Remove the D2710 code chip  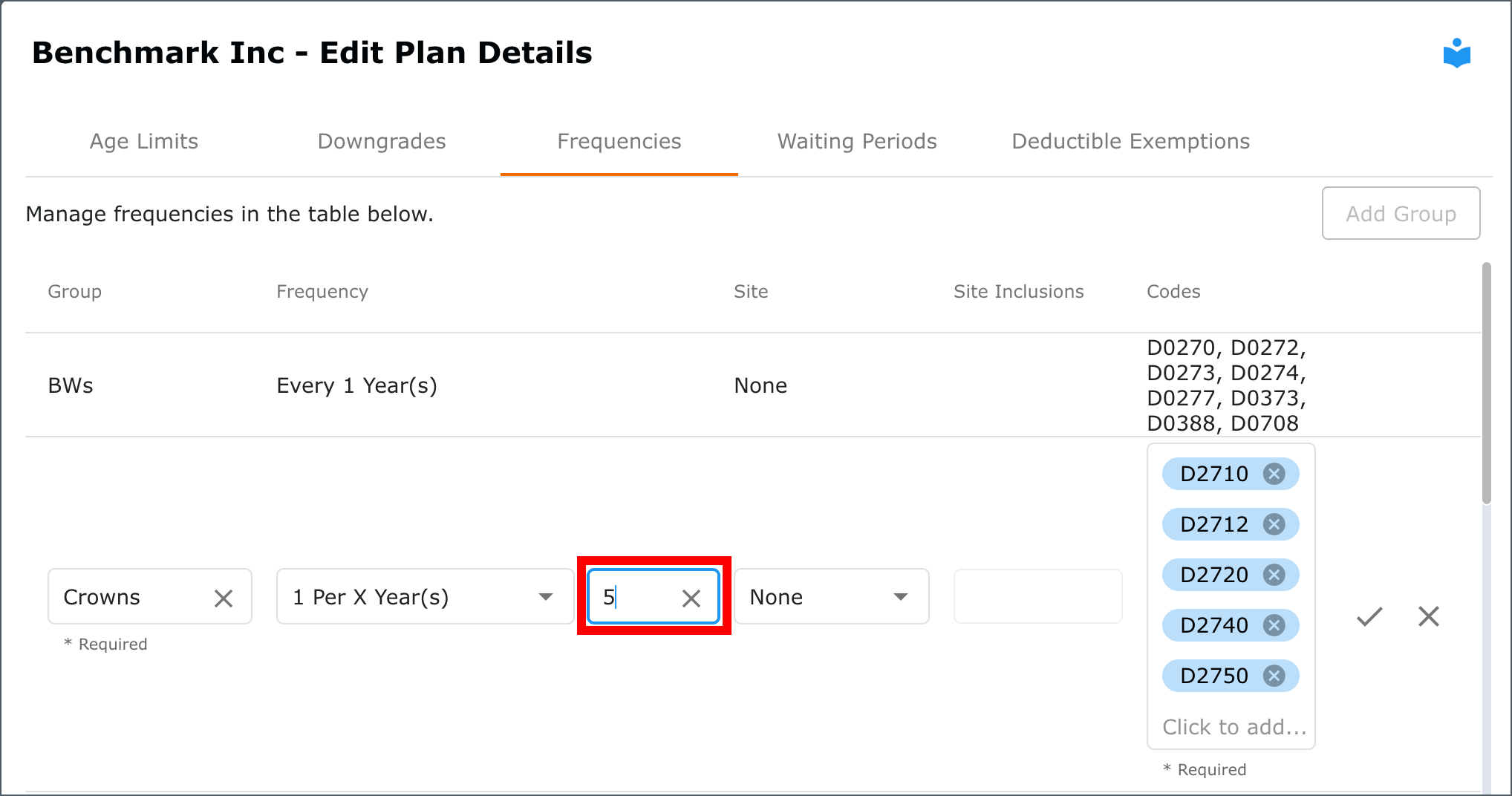tap(1274, 474)
